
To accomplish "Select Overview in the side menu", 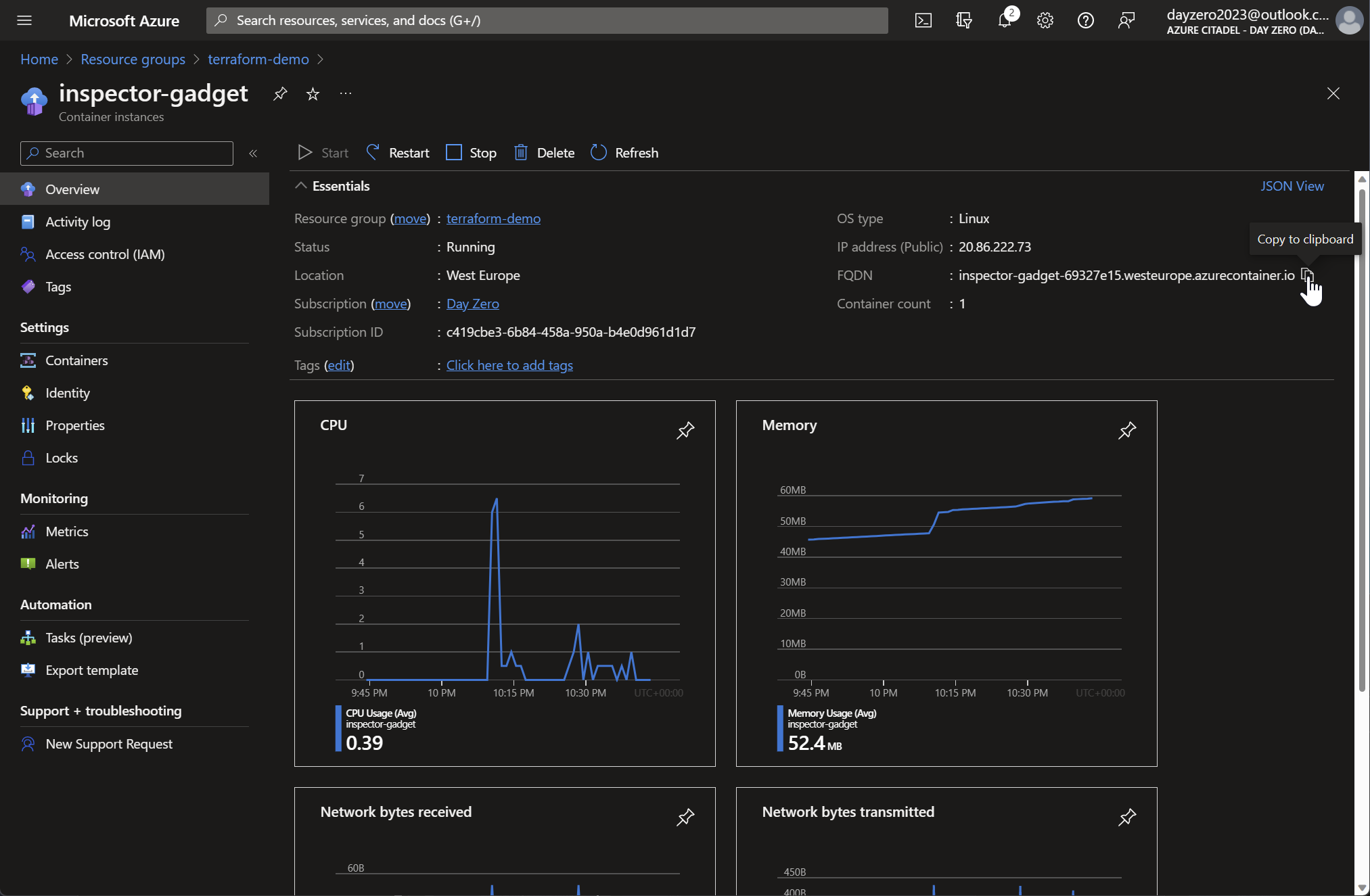I will tap(135, 189).
